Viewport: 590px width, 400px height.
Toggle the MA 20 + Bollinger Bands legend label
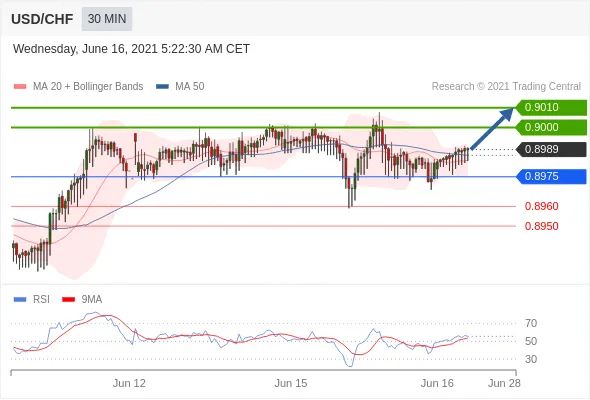88,87
